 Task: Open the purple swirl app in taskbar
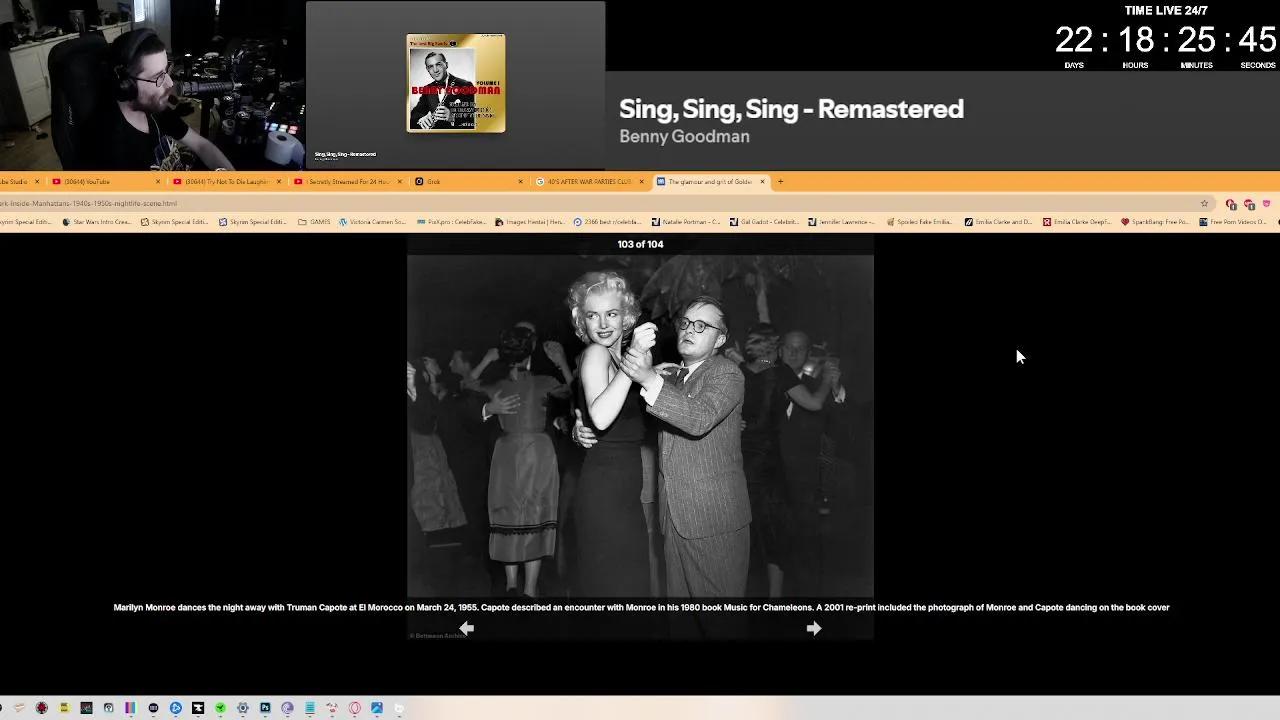click(x=287, y=708)
